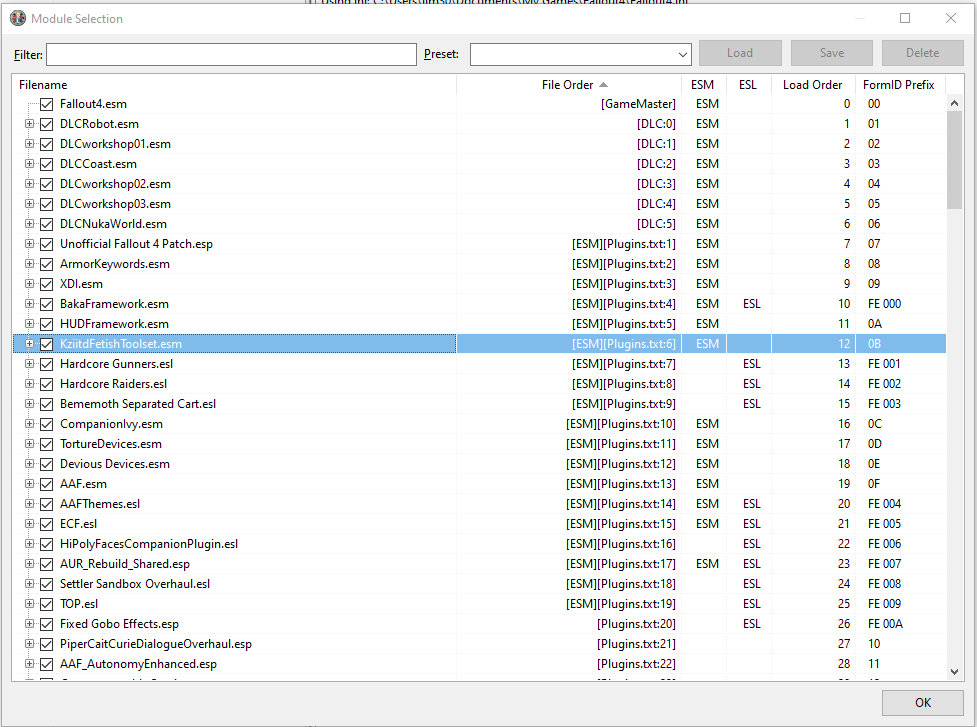Click the Save preset button
This screenshot has width=977, height=727.
(832, 53)
